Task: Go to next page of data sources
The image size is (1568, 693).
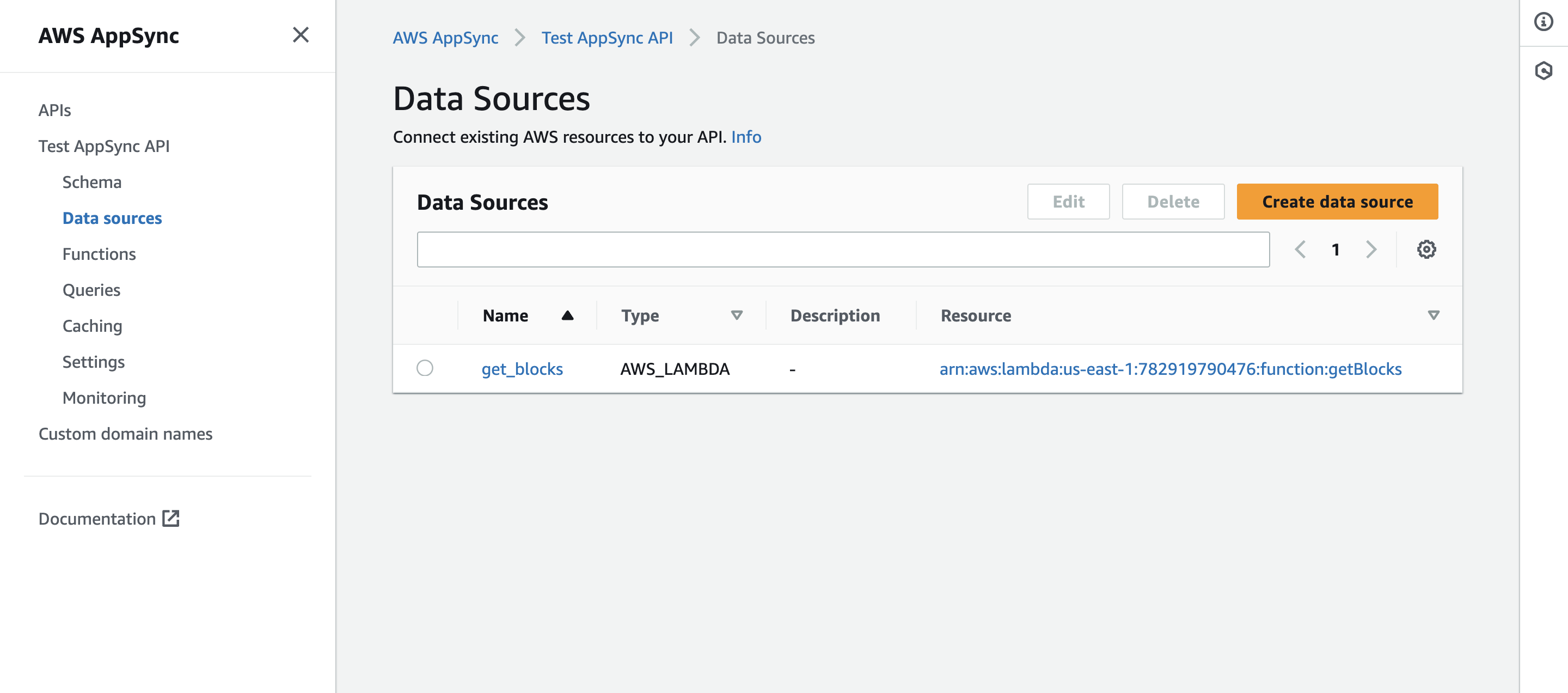Action: [x=1370, y=249]
